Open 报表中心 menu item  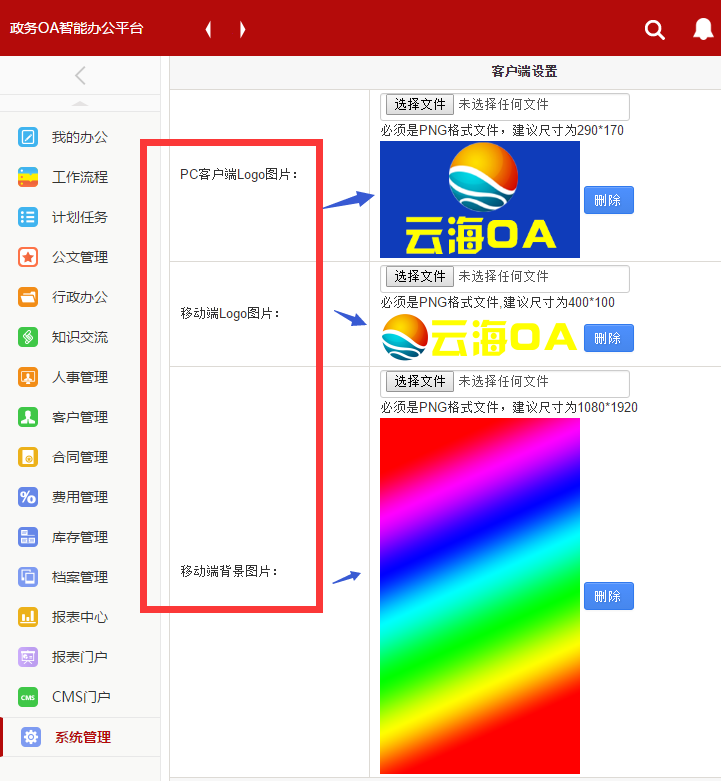(x=80, y=617)
